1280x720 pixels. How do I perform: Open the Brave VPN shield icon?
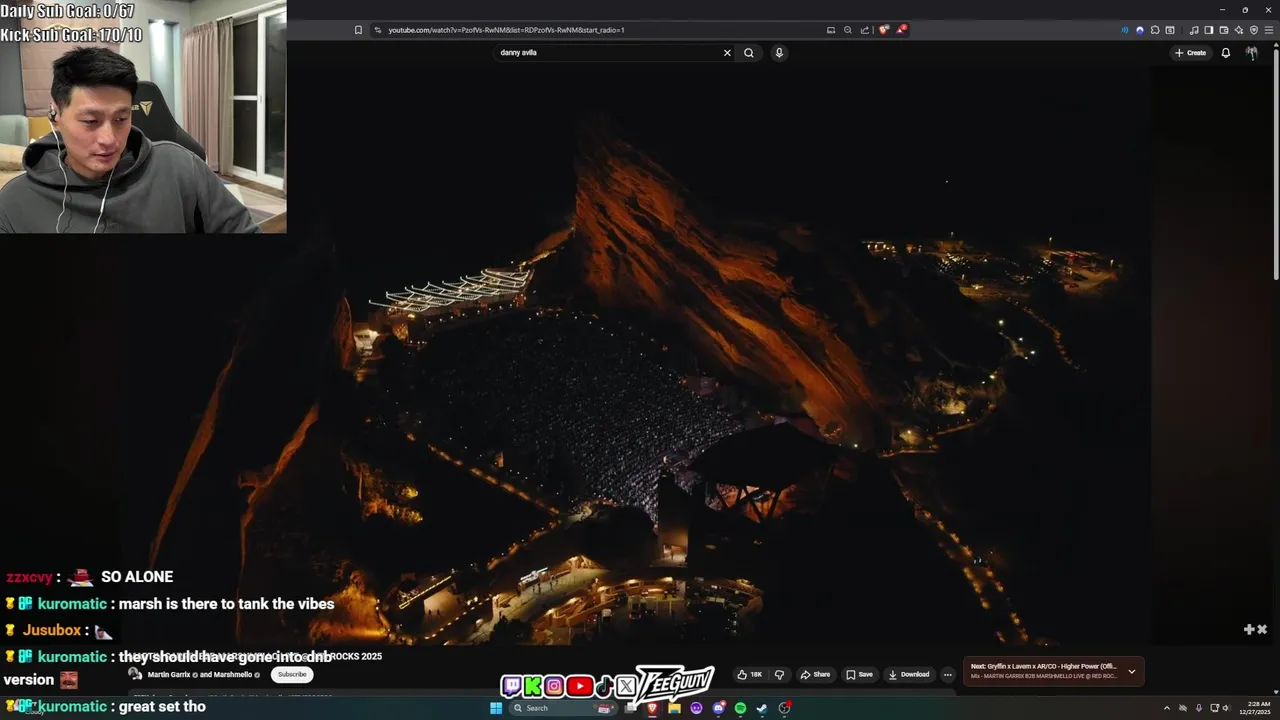point(1255,30)
